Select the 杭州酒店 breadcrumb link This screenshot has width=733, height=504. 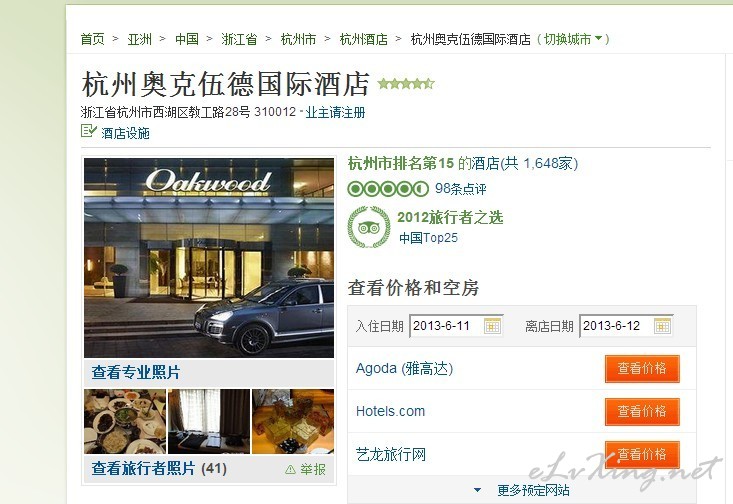[x=364, y=39]
